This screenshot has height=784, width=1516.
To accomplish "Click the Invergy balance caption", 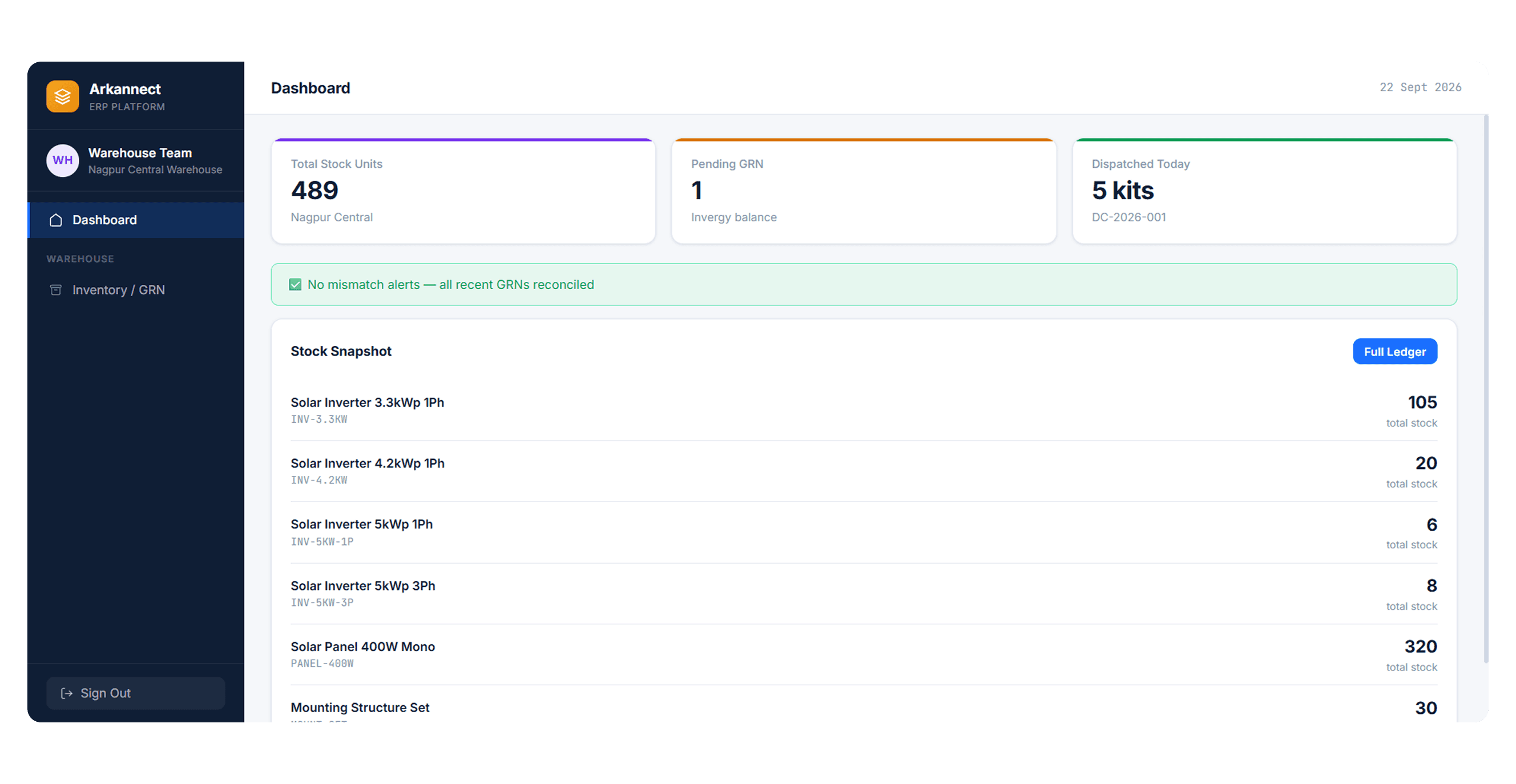I will click(734, 217).
